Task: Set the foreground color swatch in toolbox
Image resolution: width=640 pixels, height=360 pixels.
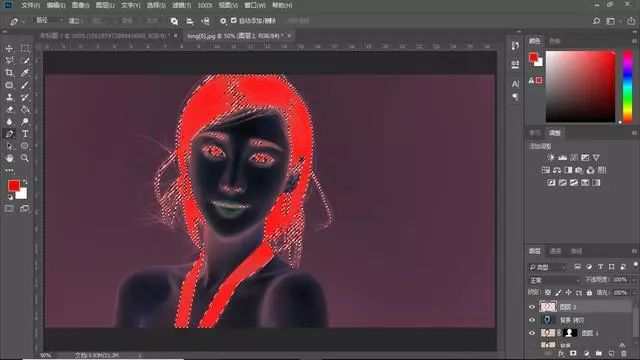Action: (x=13, y=186)
